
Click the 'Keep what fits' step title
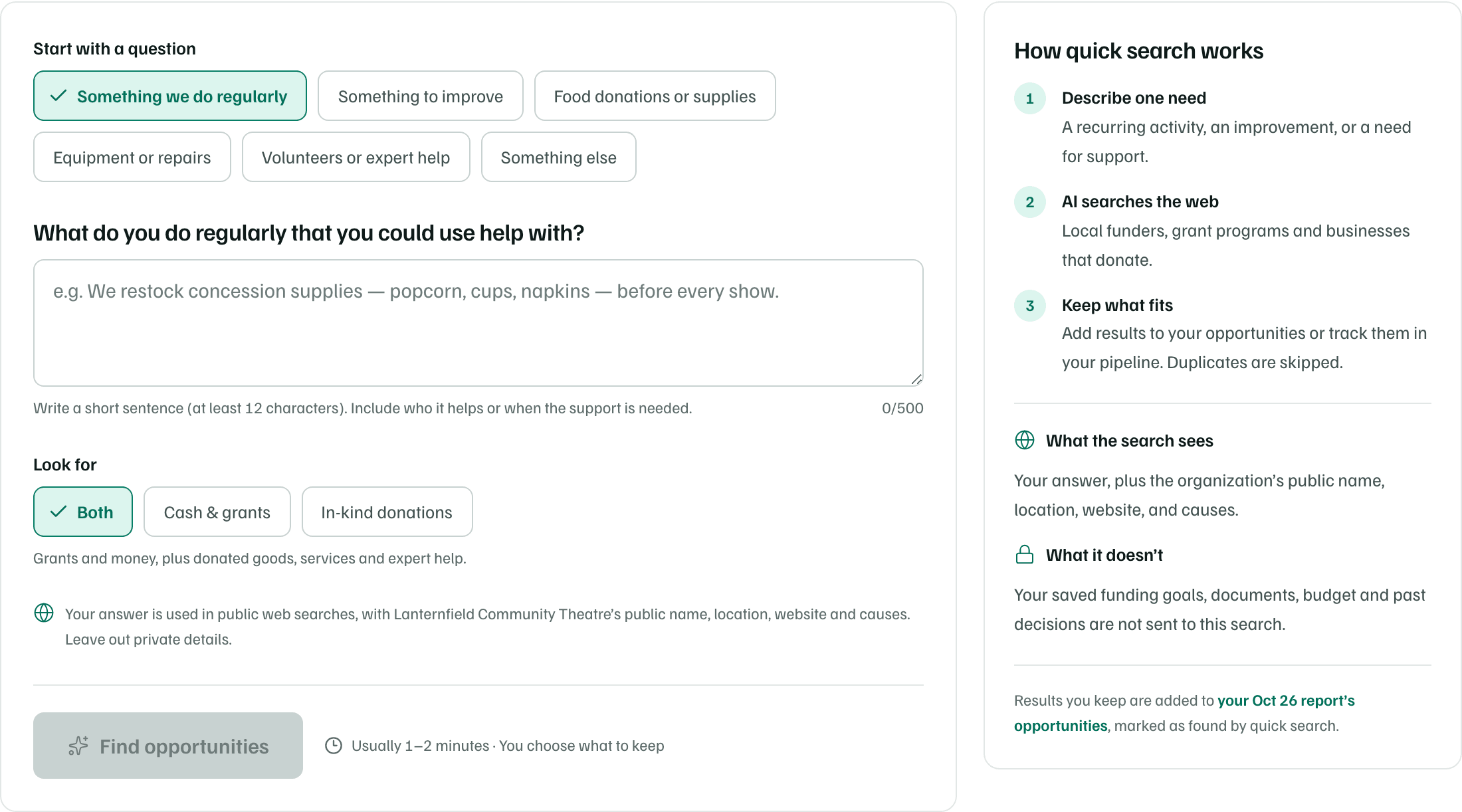point(1117,305)
